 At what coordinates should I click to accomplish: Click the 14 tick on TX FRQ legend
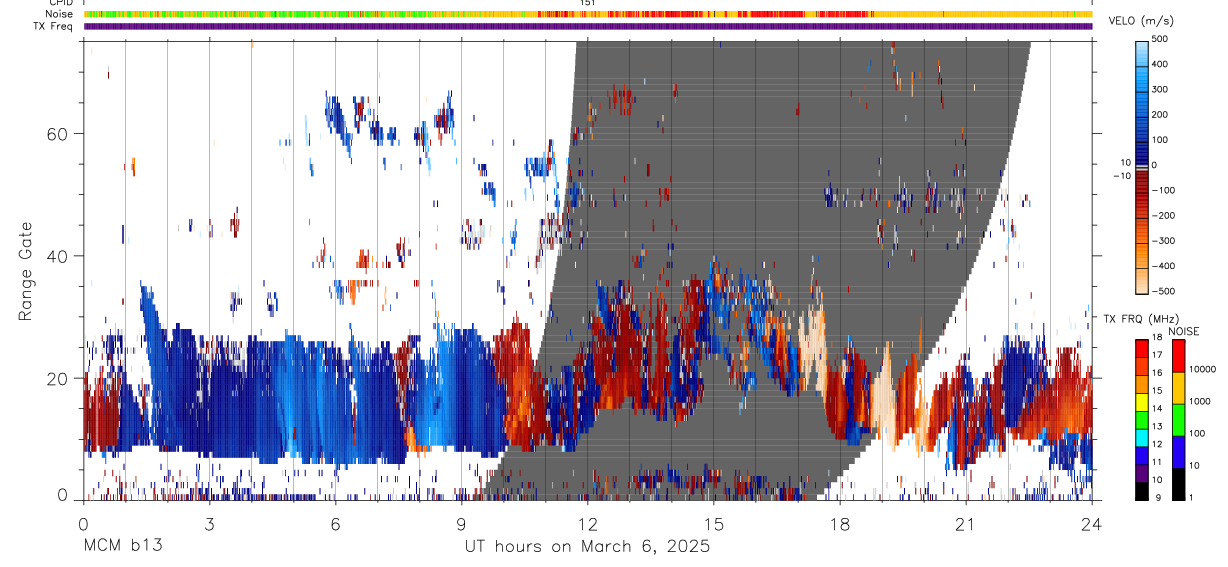(1157, 409)
